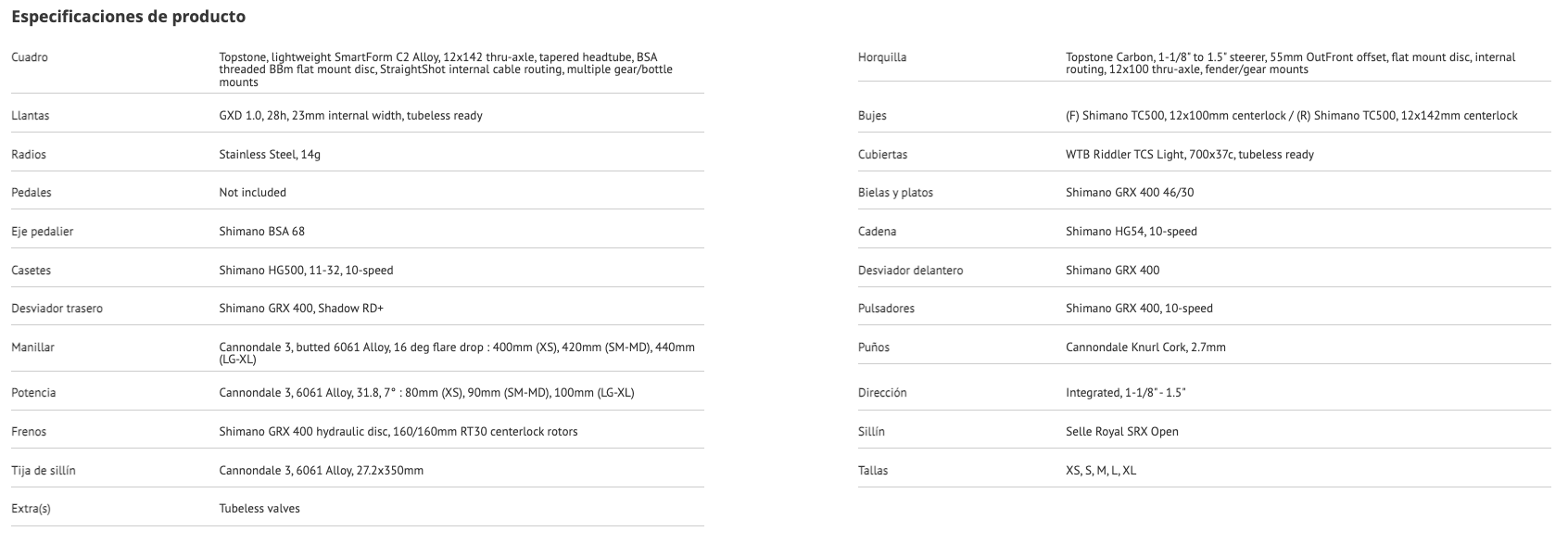Click the 'GXD 1.0, 28h' Llantas value

coord(350,116)
